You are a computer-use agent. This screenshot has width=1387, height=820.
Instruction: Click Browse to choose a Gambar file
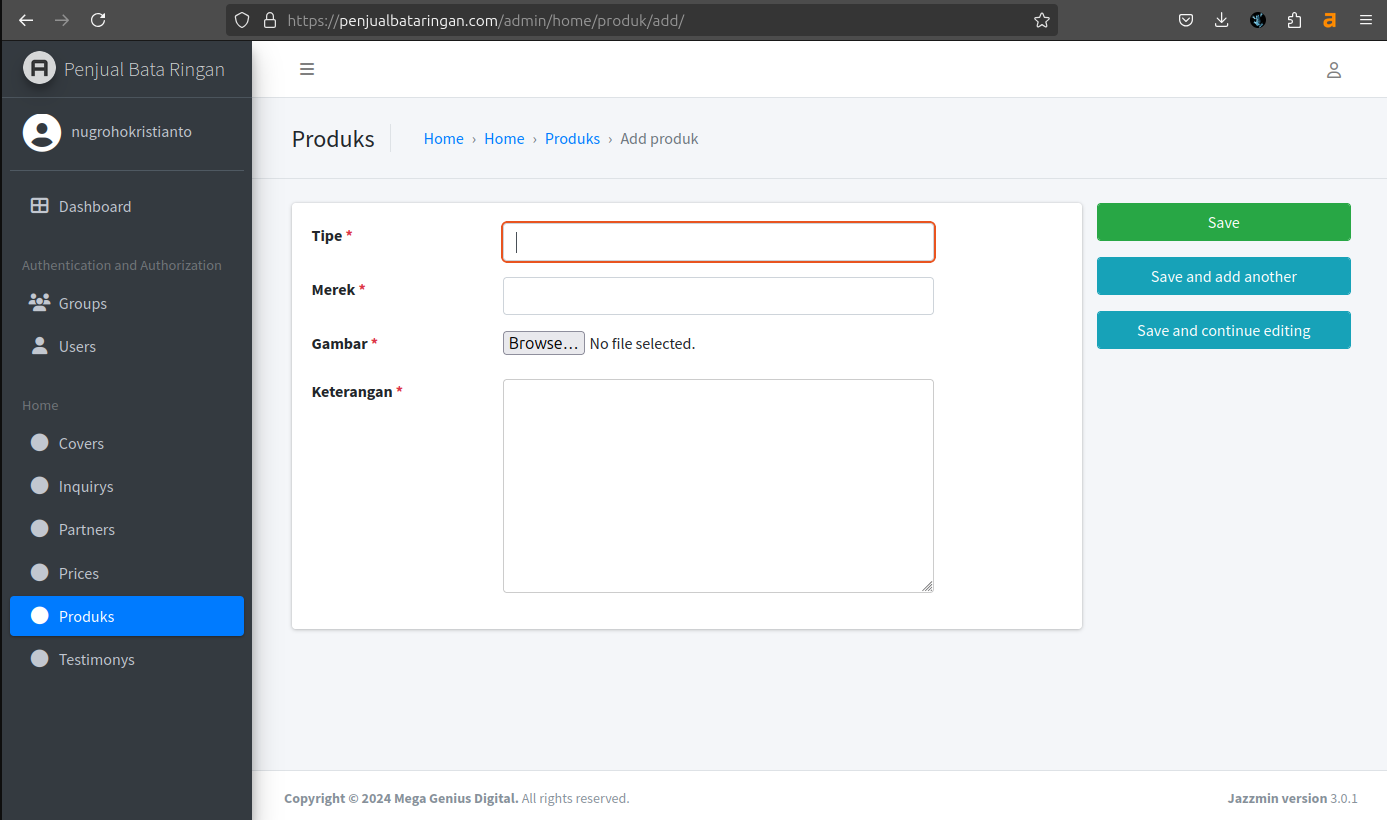[x=543, y=343]
